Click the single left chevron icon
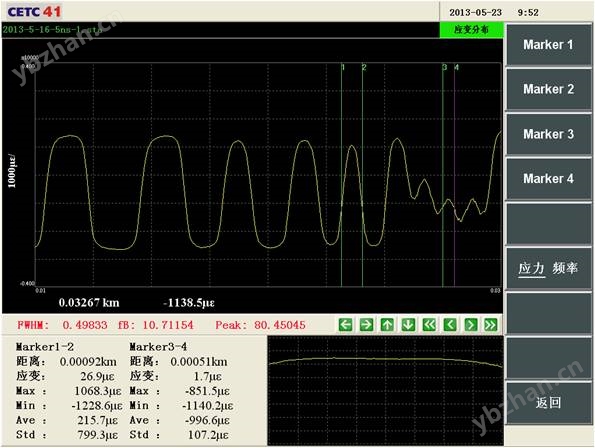 coord(450,325)
